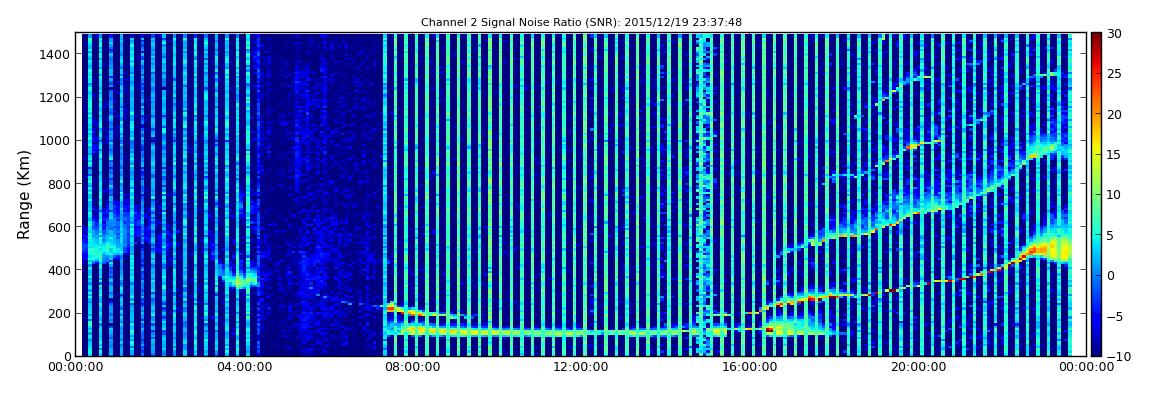Click the '12:00:00' time axis label
The height and width of the screenshot is (407, 1150).
tap(579, 367)
